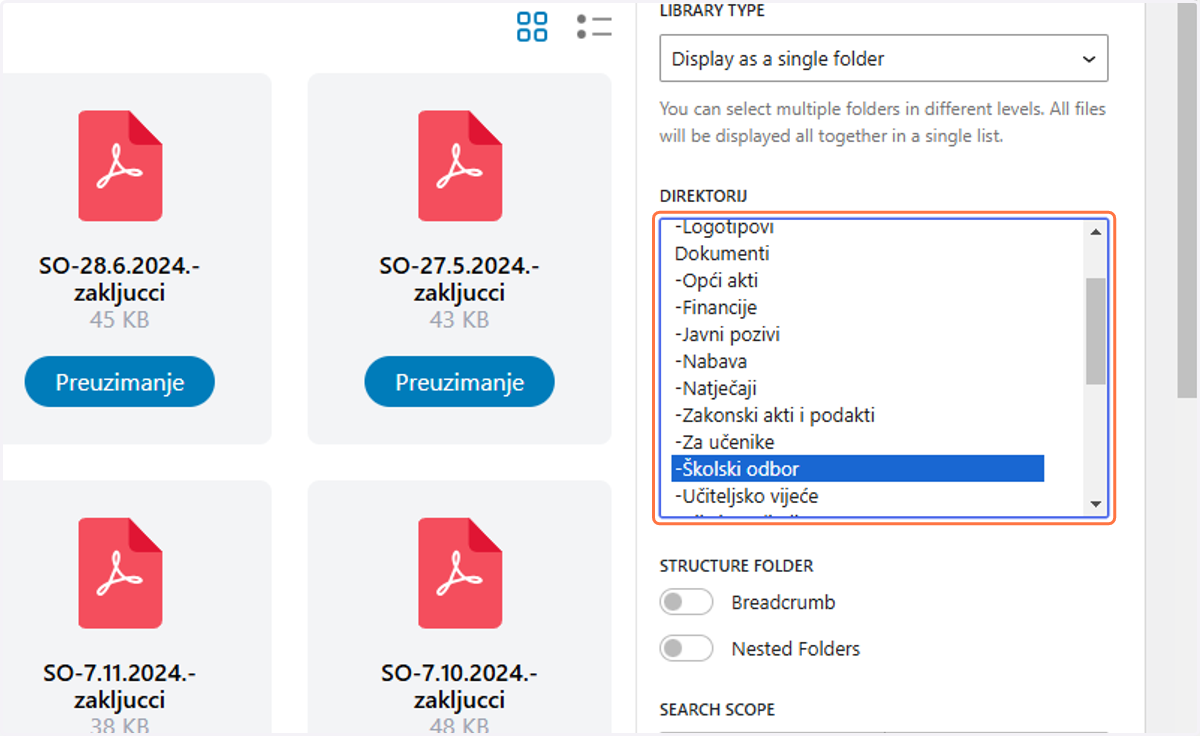Click Direktorij list scroll down arrow
This screenshot has height=736, width=1200.
tap(1095, 505)
